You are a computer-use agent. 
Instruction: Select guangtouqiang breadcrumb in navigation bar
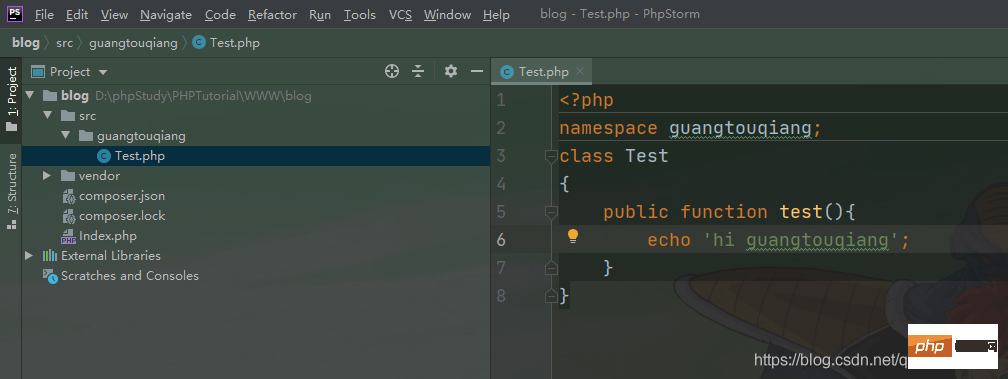pos(133,43)
